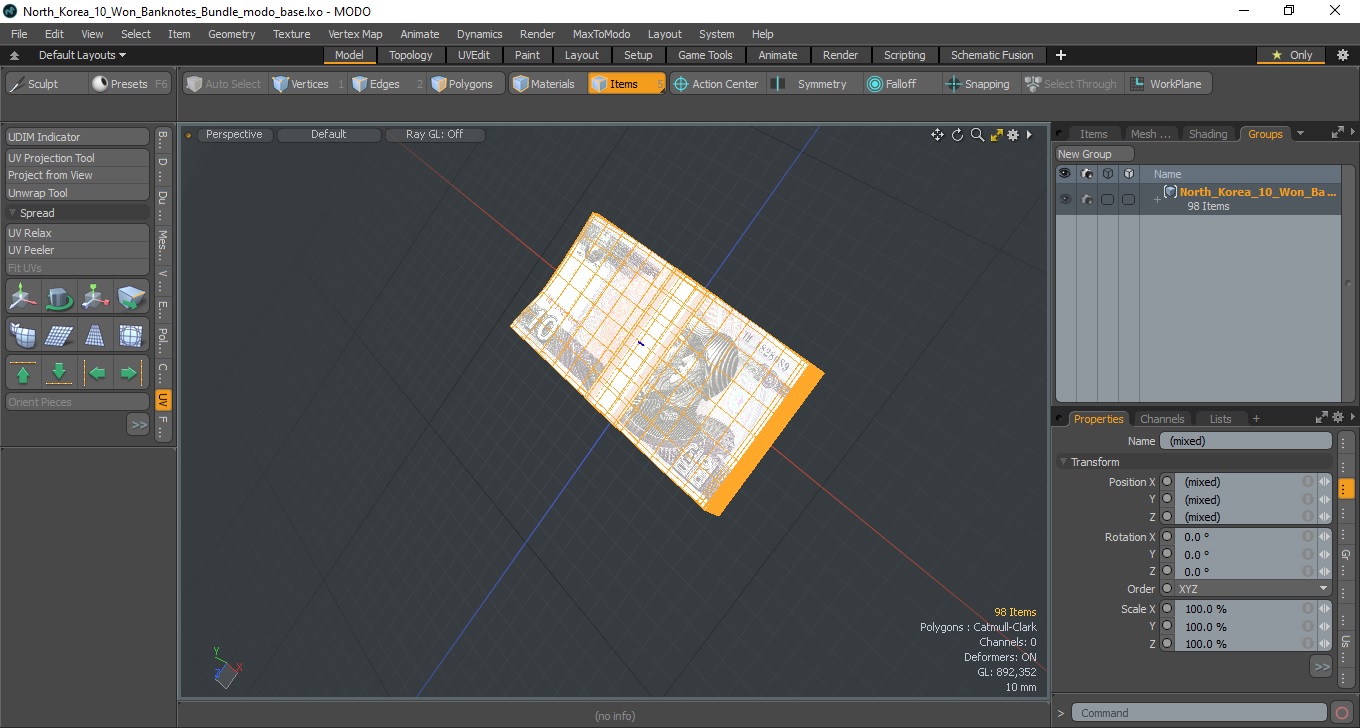The height and width of the screenshot is (728, 1360).
Task: Align UVs up with green up arrow
Action: tap(23, 373)
